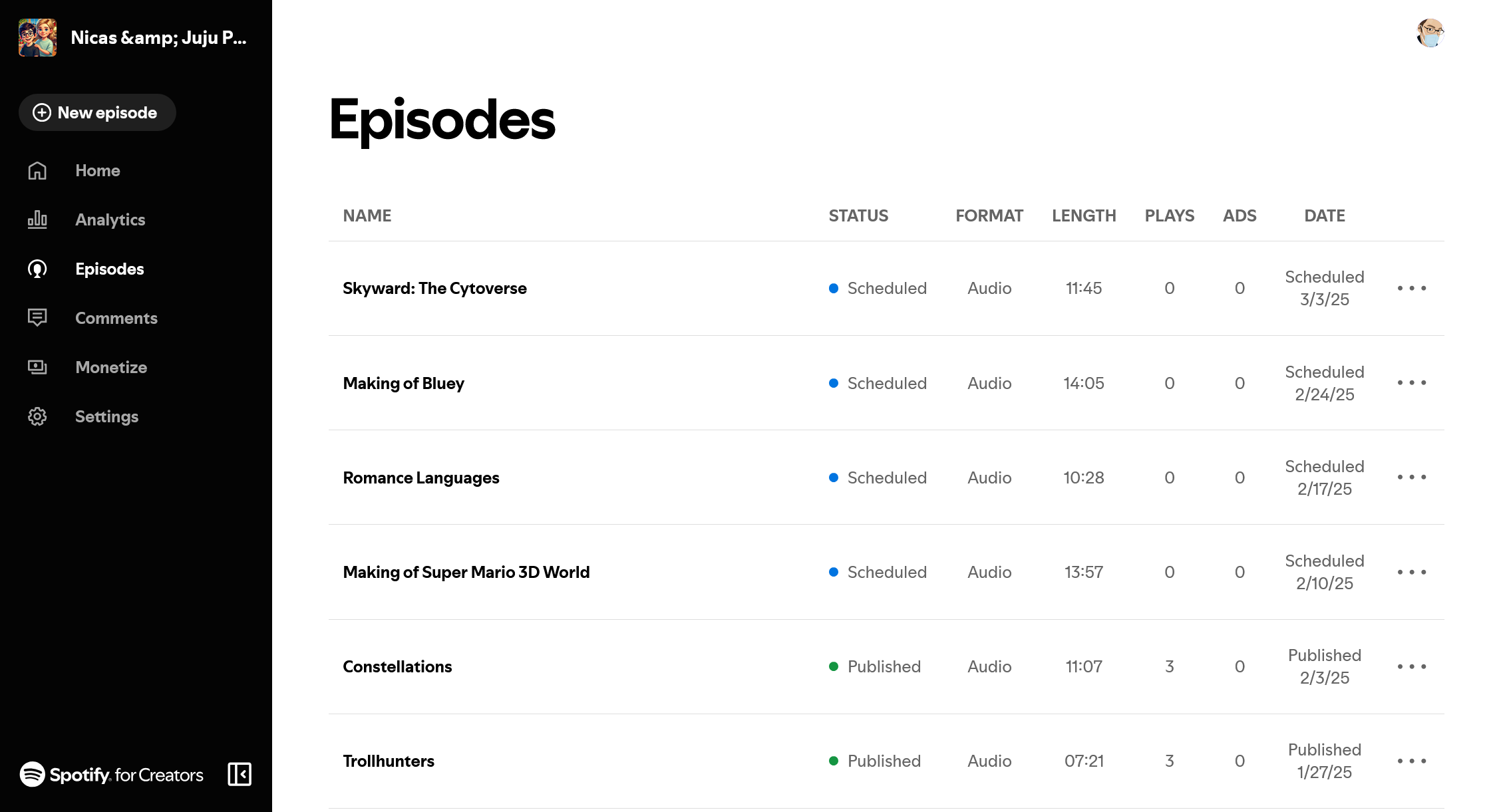This screenshot has width=1499, height=812.
Task: Open more options for Romance Languages
Action: 1411,477
